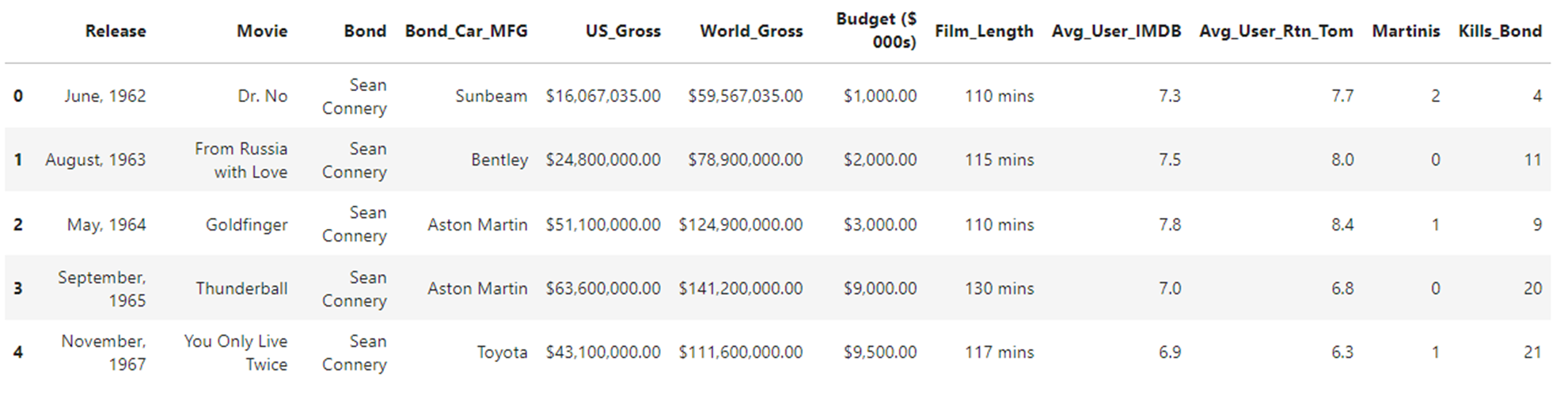Viewport: 1568px width, 396px height.
Task: Select the Avg_User_IMDB column header
Action: 1116,31
